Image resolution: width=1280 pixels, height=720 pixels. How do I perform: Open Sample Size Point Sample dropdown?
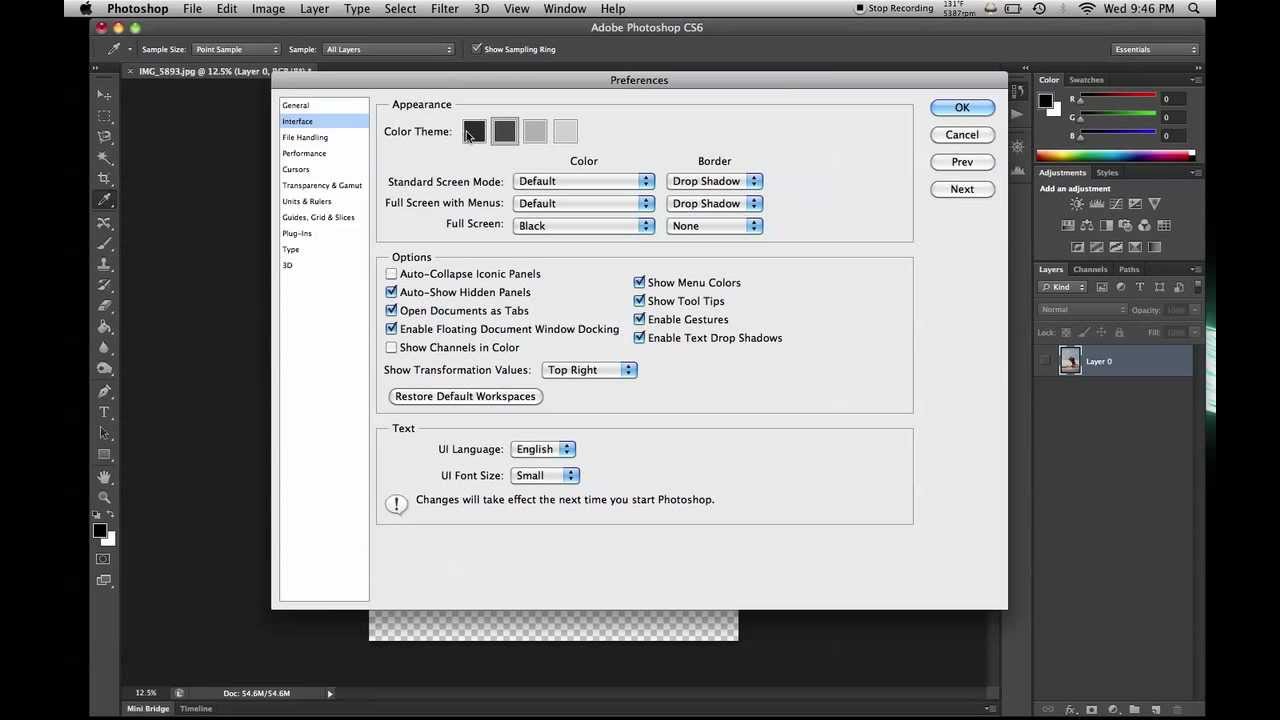[x=236, y=49]
